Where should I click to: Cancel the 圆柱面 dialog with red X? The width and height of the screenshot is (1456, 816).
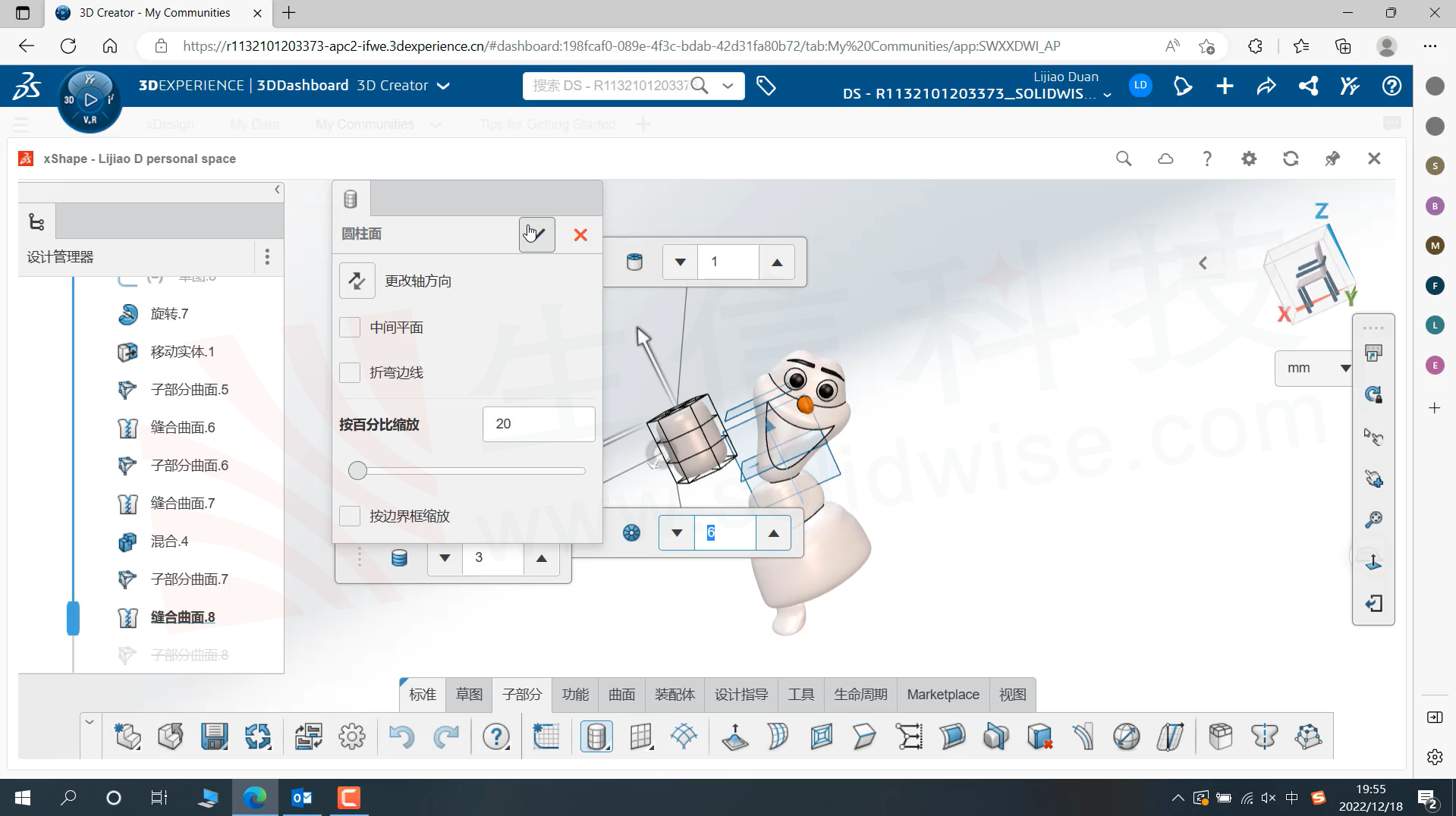coord(580,235)
